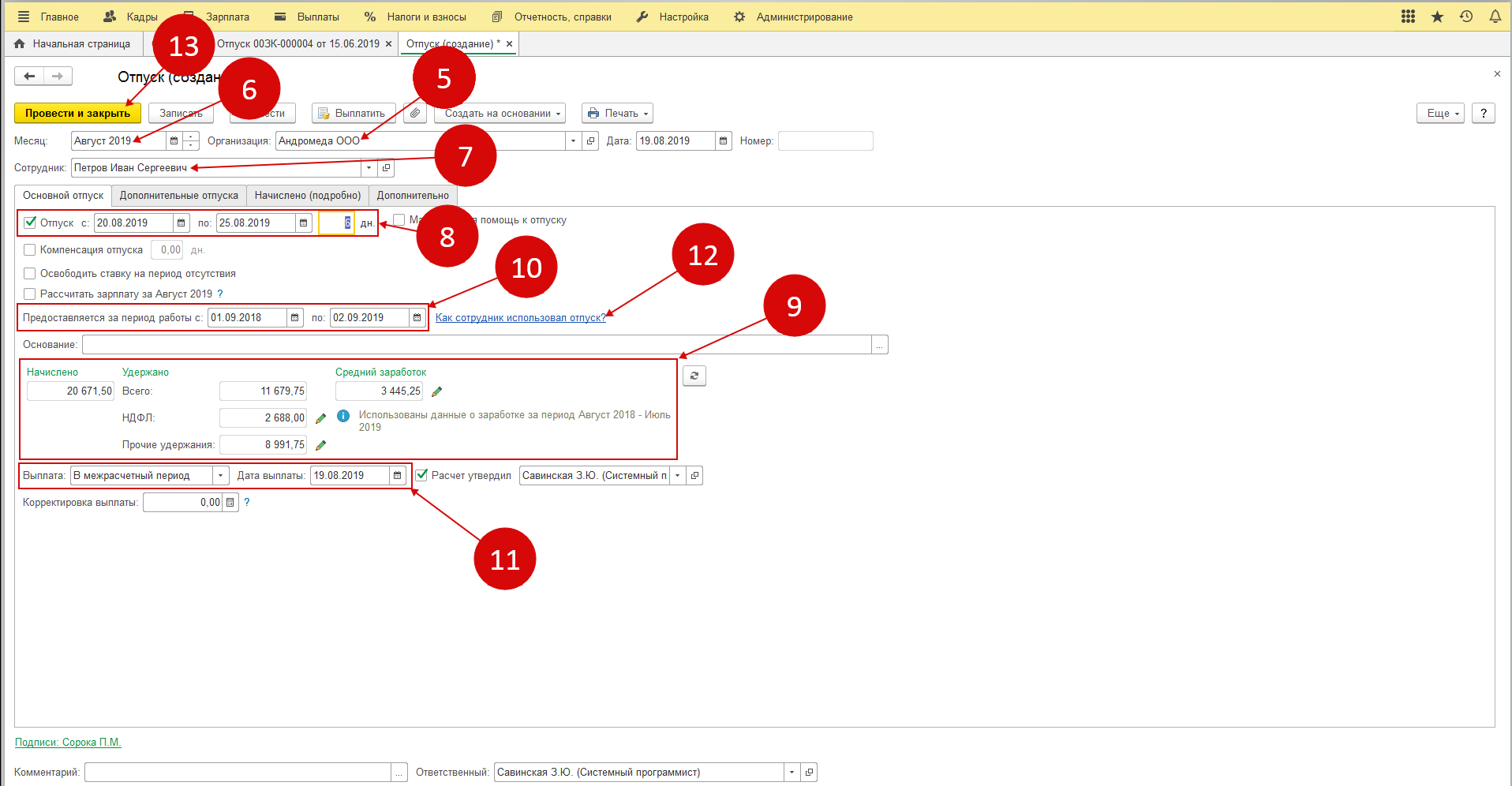Open the Настройка menu

672,17
